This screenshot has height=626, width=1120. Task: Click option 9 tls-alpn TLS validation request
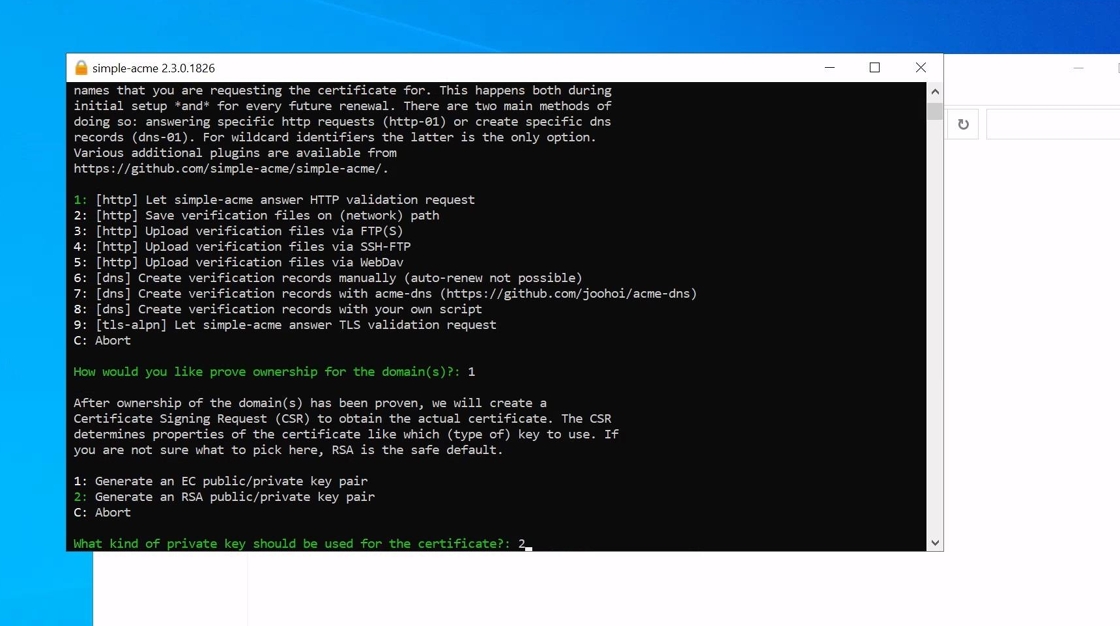(x=285, y=325)
